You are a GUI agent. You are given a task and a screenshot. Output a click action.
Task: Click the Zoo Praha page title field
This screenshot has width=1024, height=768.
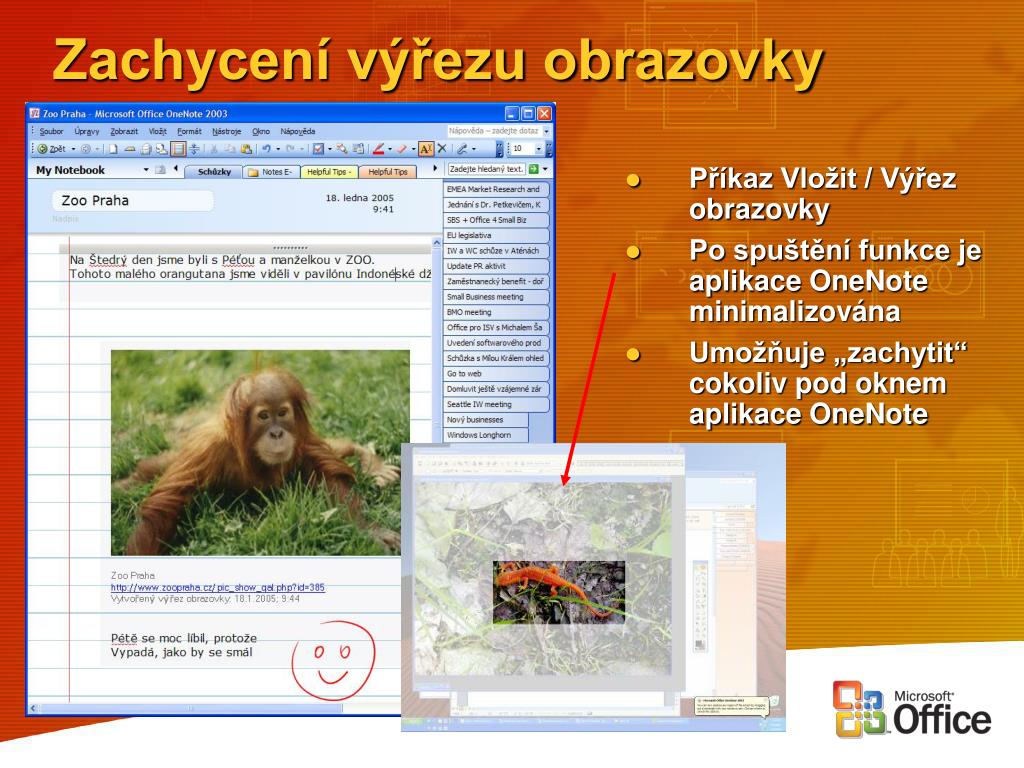click(133, 200)
